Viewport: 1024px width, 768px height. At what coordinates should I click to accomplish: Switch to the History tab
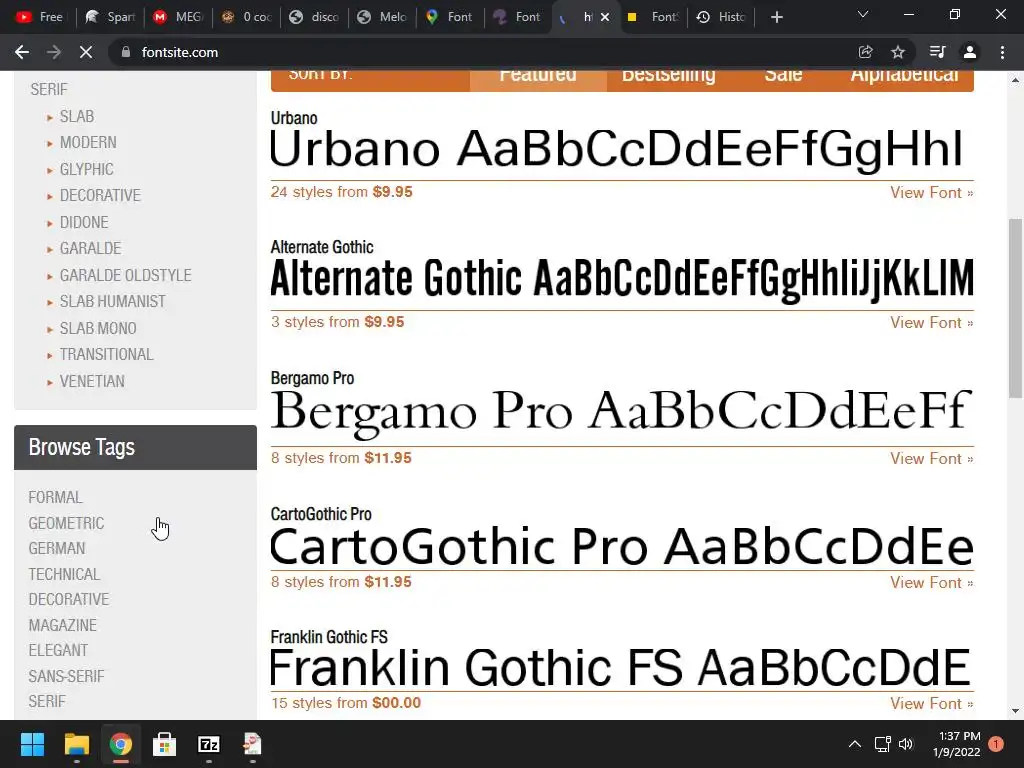click(x=721, y=18)
